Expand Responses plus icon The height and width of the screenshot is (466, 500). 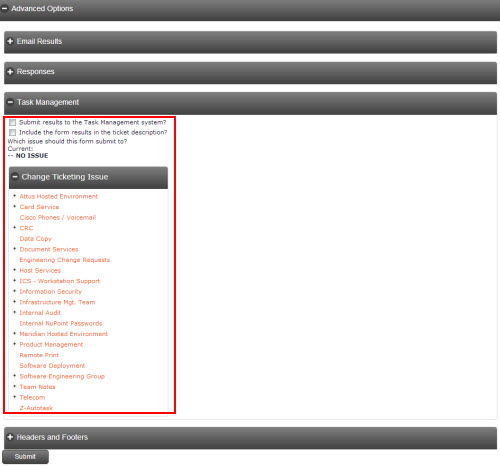click(x=10, y=72)
